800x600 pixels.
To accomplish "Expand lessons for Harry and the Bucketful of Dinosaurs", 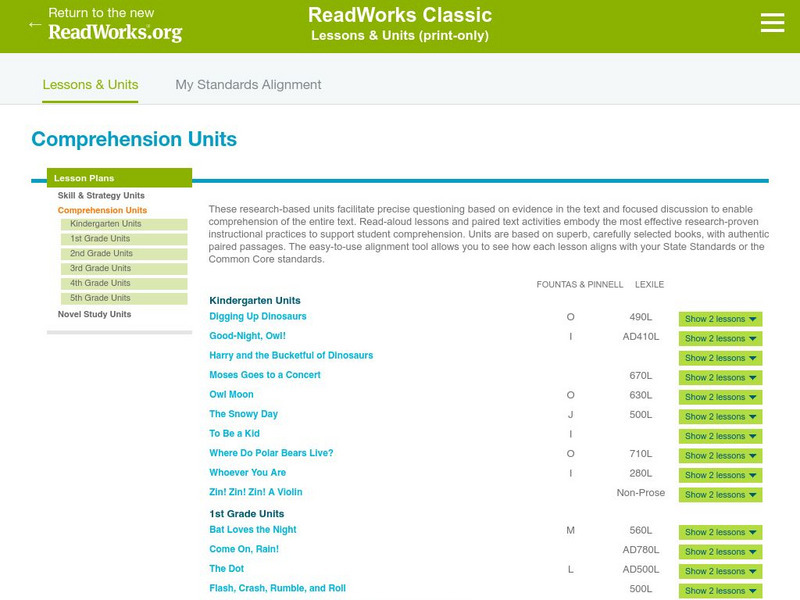I will point(720,358).
